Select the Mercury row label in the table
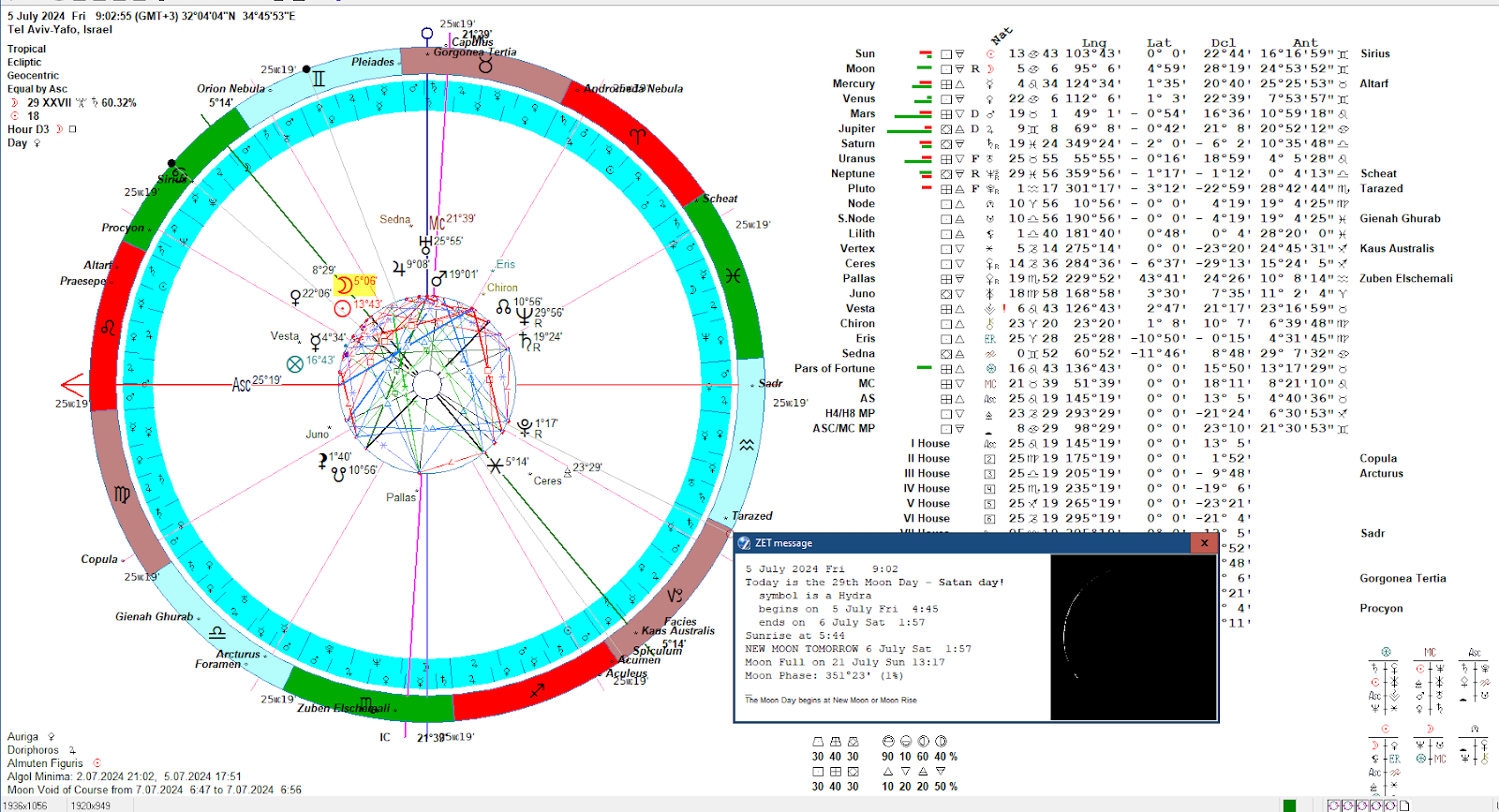 pos(853,83)
